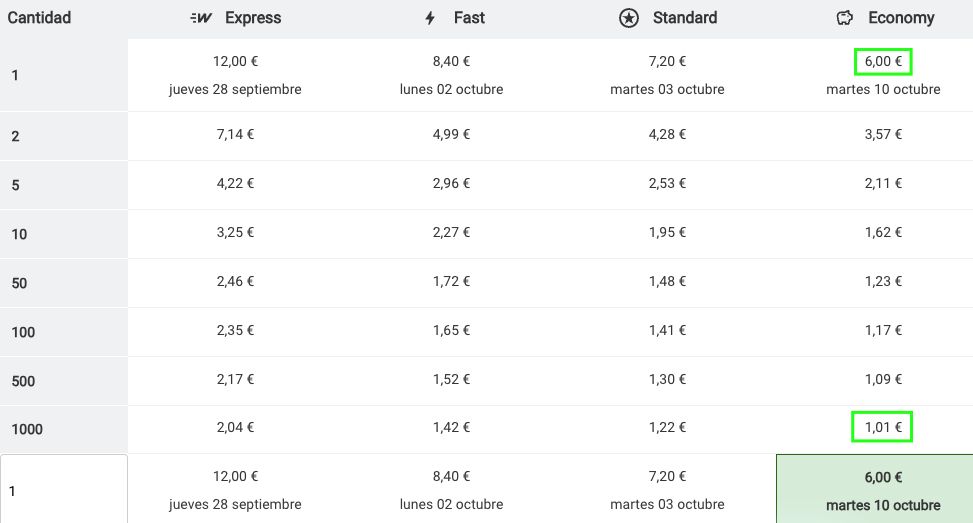Select 2,53 € Standard for quantity 5

coord(667,184)
